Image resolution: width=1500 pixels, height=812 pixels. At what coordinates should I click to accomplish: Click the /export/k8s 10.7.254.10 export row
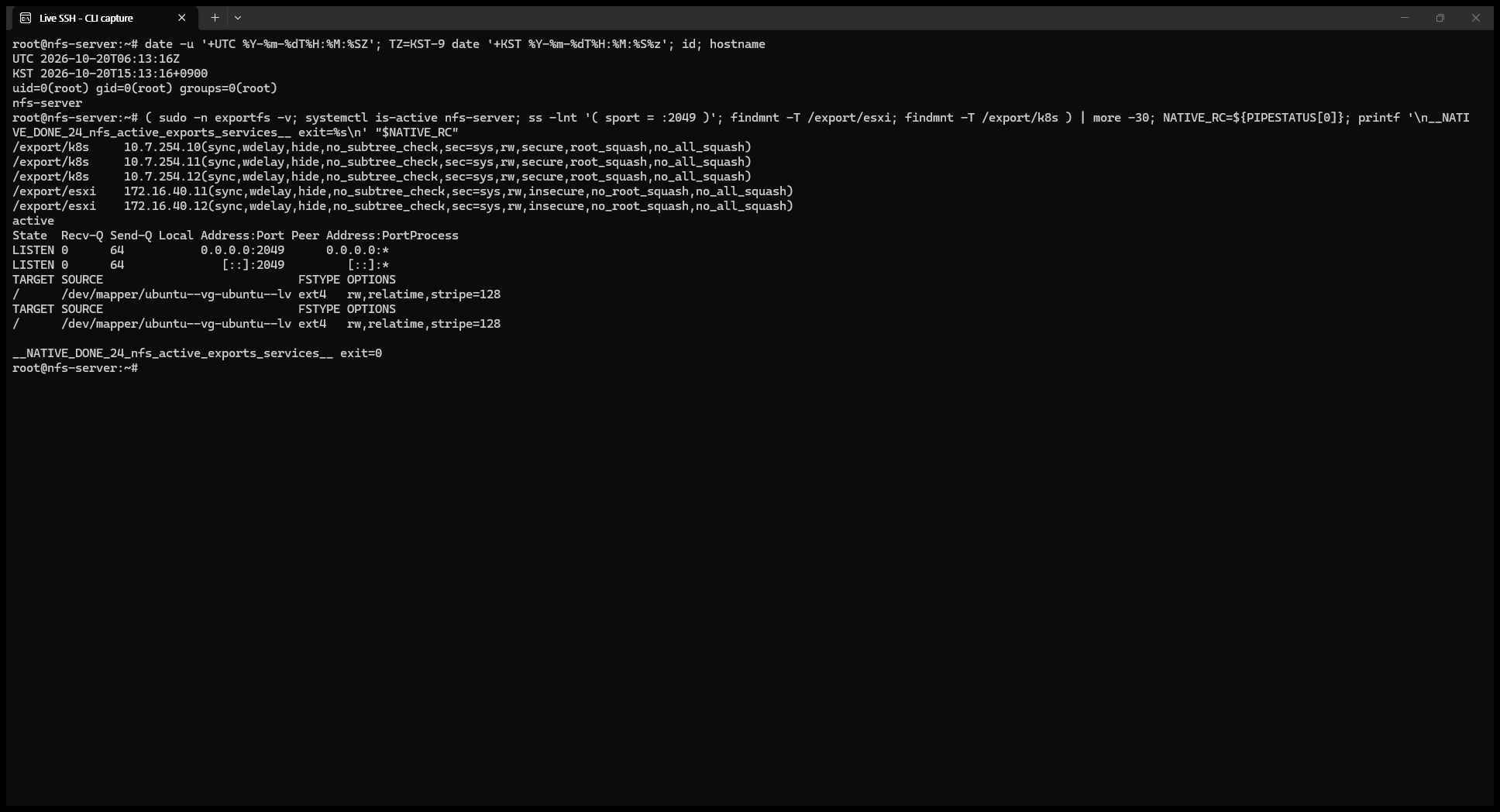382,147
